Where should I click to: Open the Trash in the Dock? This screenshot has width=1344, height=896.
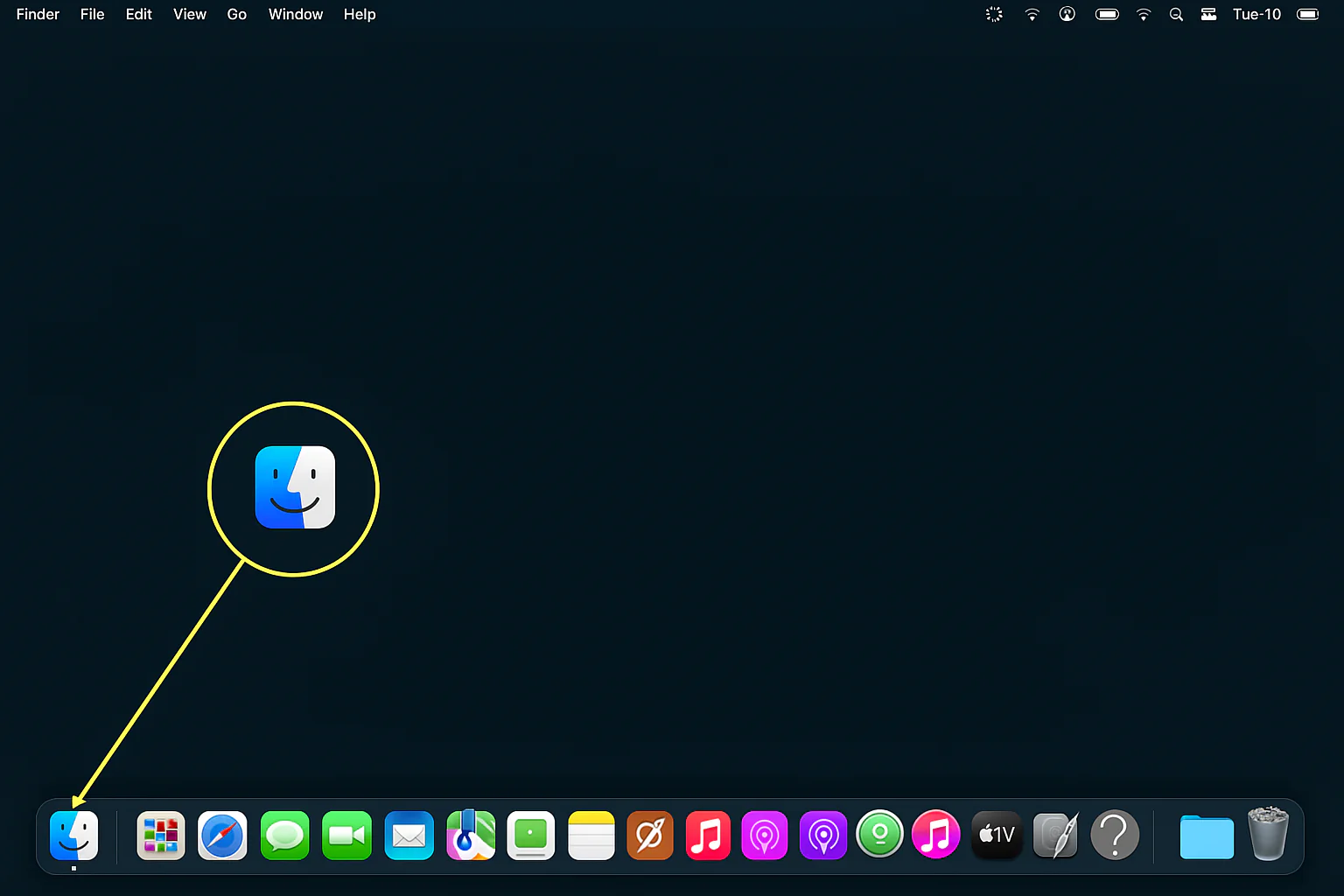click(1268, 835)
